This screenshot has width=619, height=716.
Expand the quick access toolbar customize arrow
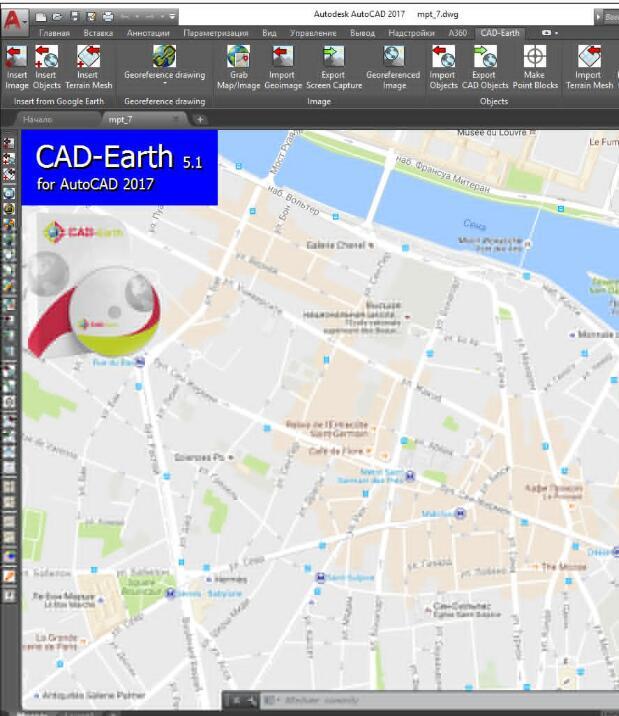(x=172, y=17)
